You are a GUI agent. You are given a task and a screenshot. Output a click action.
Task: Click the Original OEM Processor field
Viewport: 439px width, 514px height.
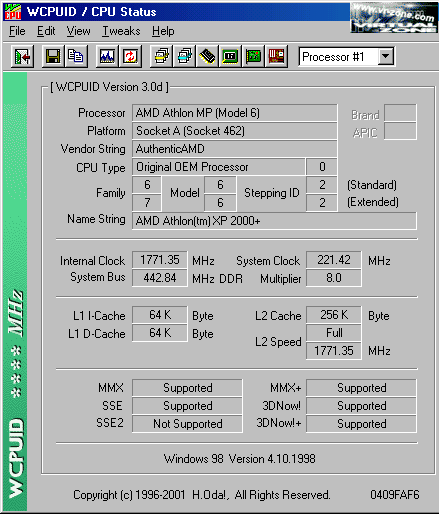tap(219, 167)
